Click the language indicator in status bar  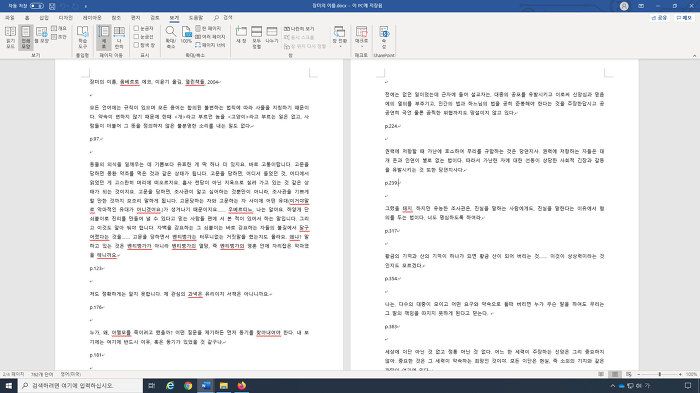[x=71, y=374]
